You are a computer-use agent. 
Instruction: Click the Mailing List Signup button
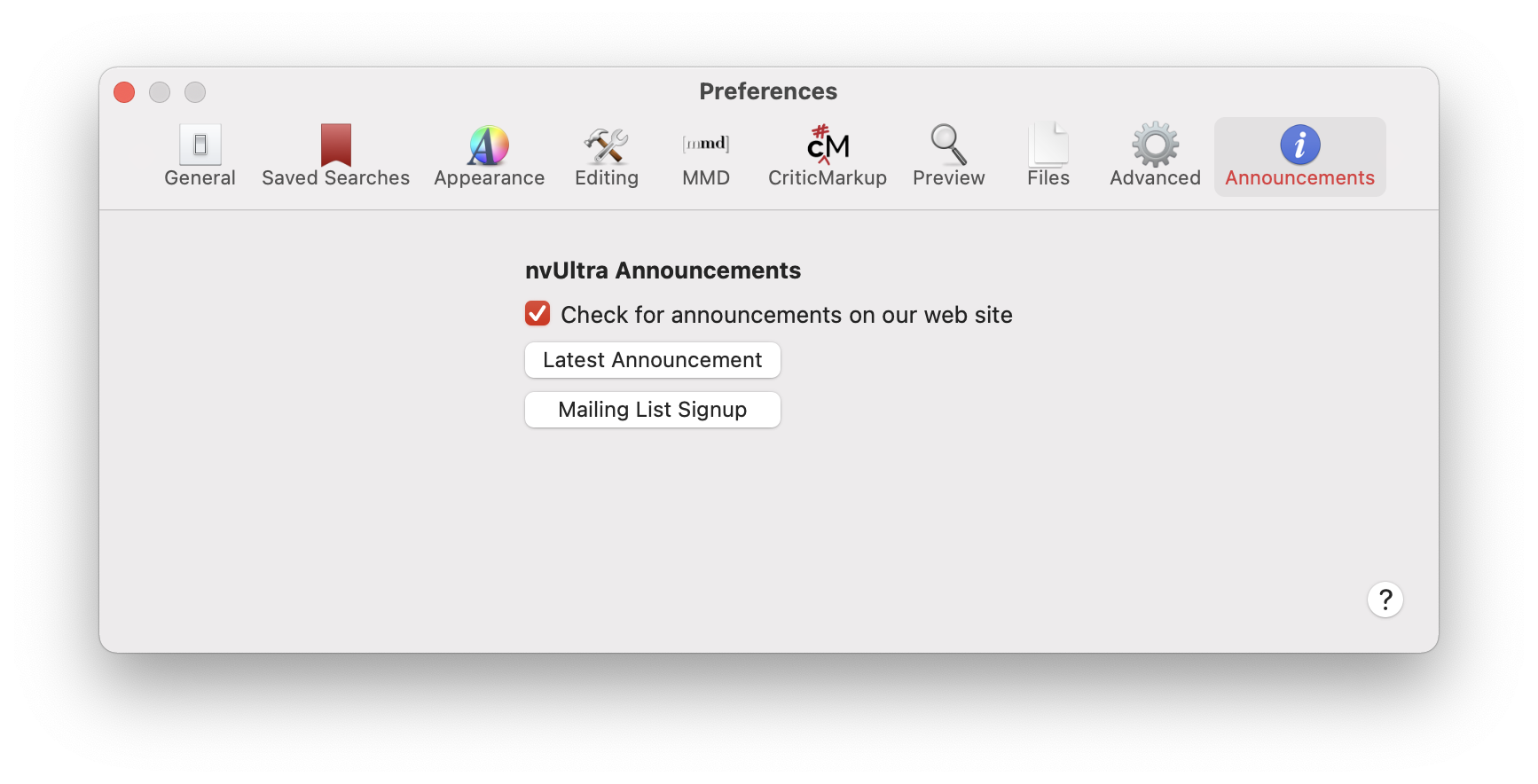[653, 410]
